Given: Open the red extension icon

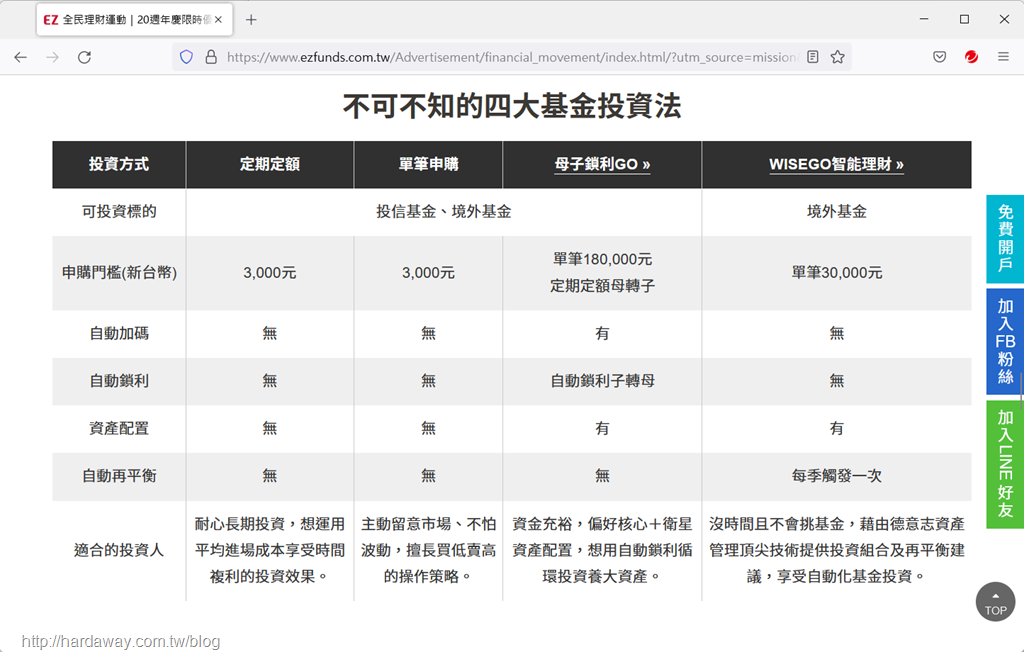Looking at the screenshot, I should (971, 57).
